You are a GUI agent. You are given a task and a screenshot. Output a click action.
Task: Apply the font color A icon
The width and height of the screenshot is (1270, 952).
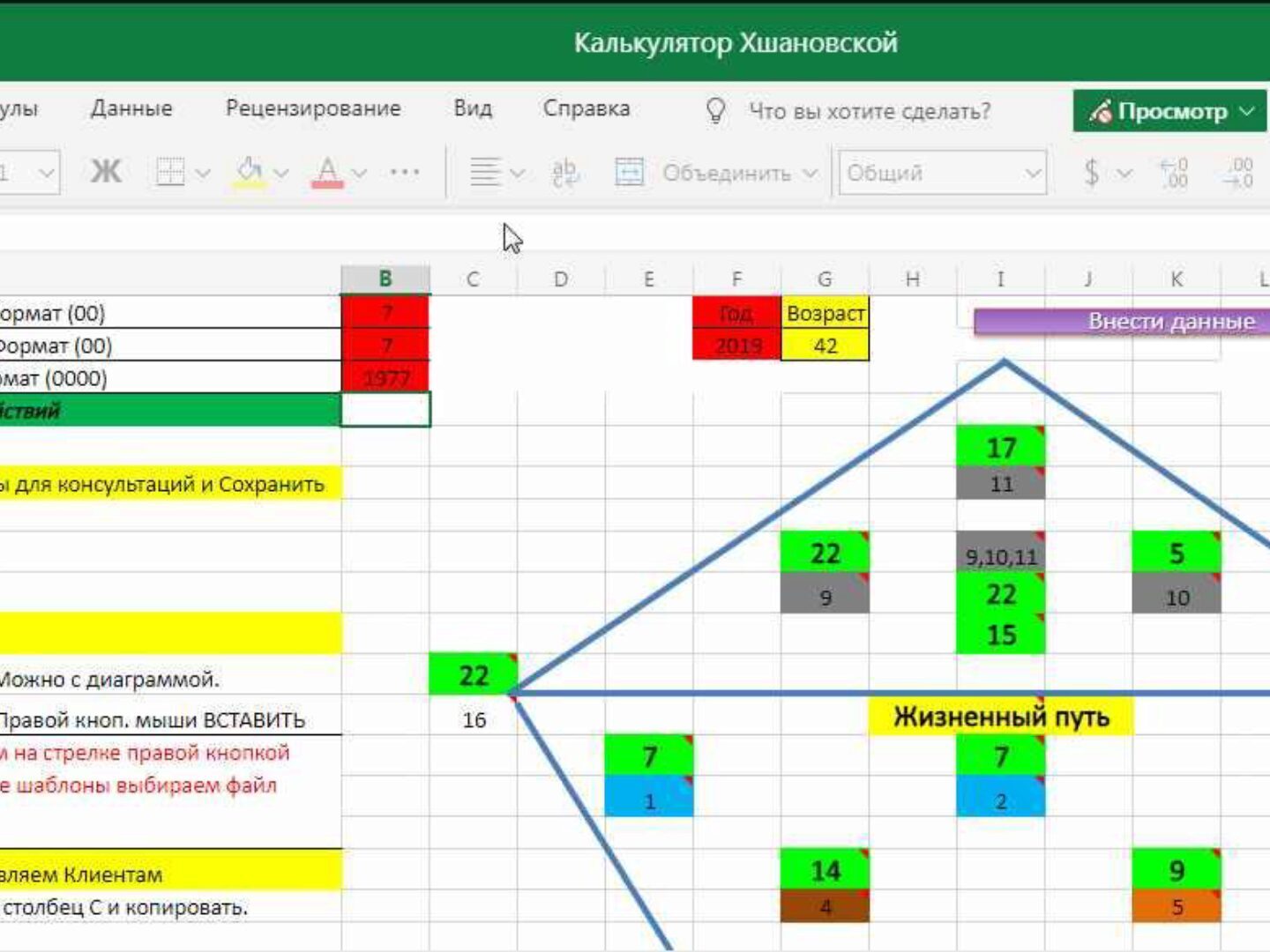[327, 172]
